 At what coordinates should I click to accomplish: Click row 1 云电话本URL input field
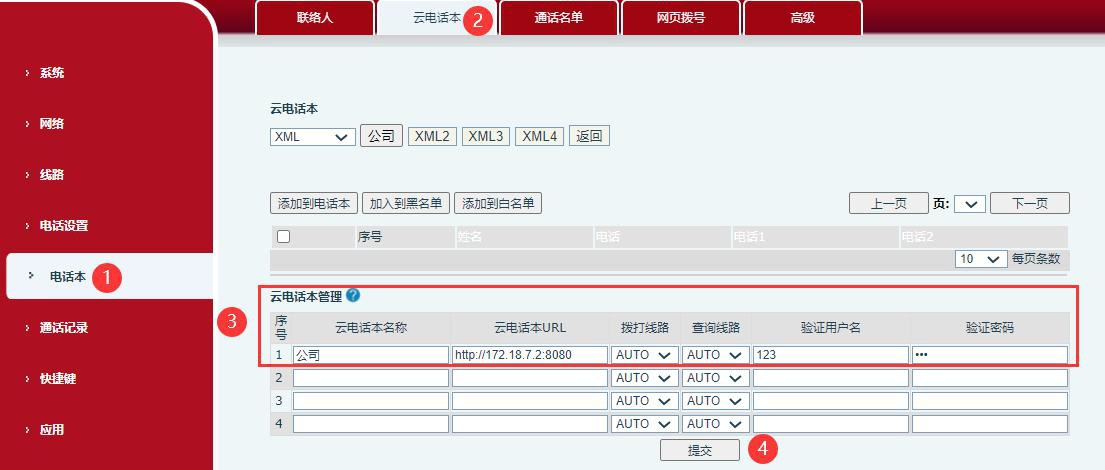pyautogui.click(x=529, y=355)
